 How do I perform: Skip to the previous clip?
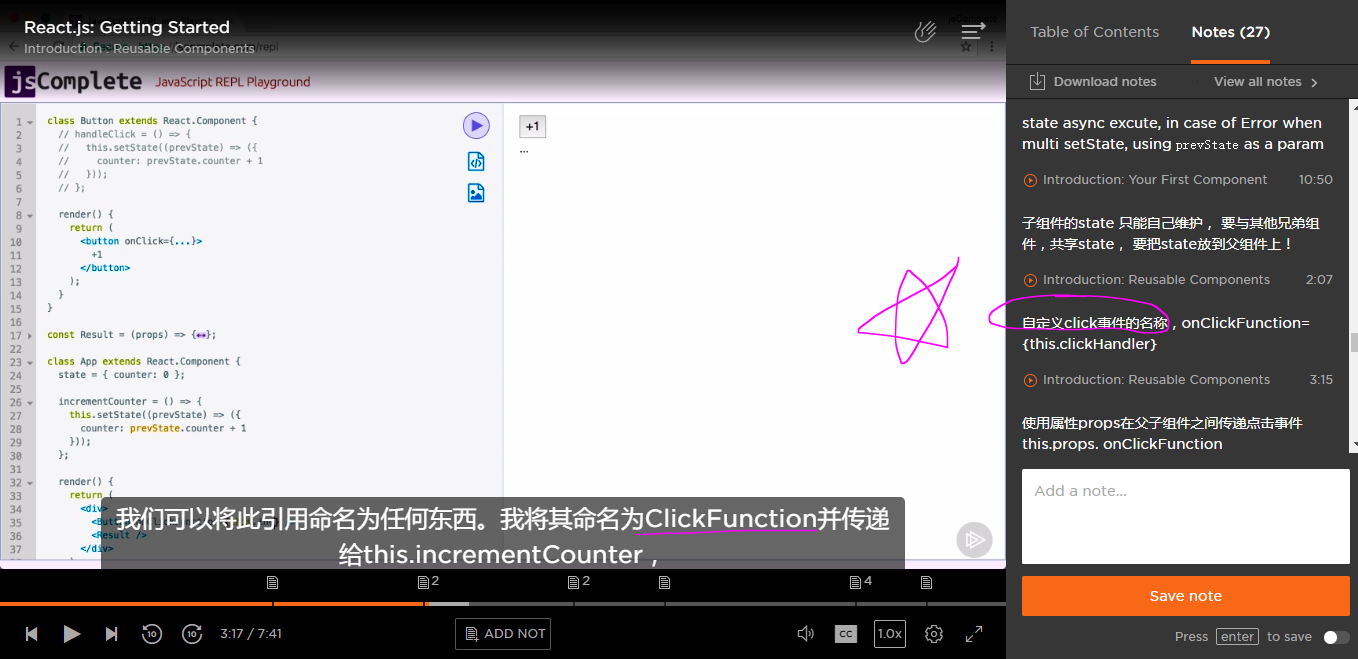[x=31, y=633]
